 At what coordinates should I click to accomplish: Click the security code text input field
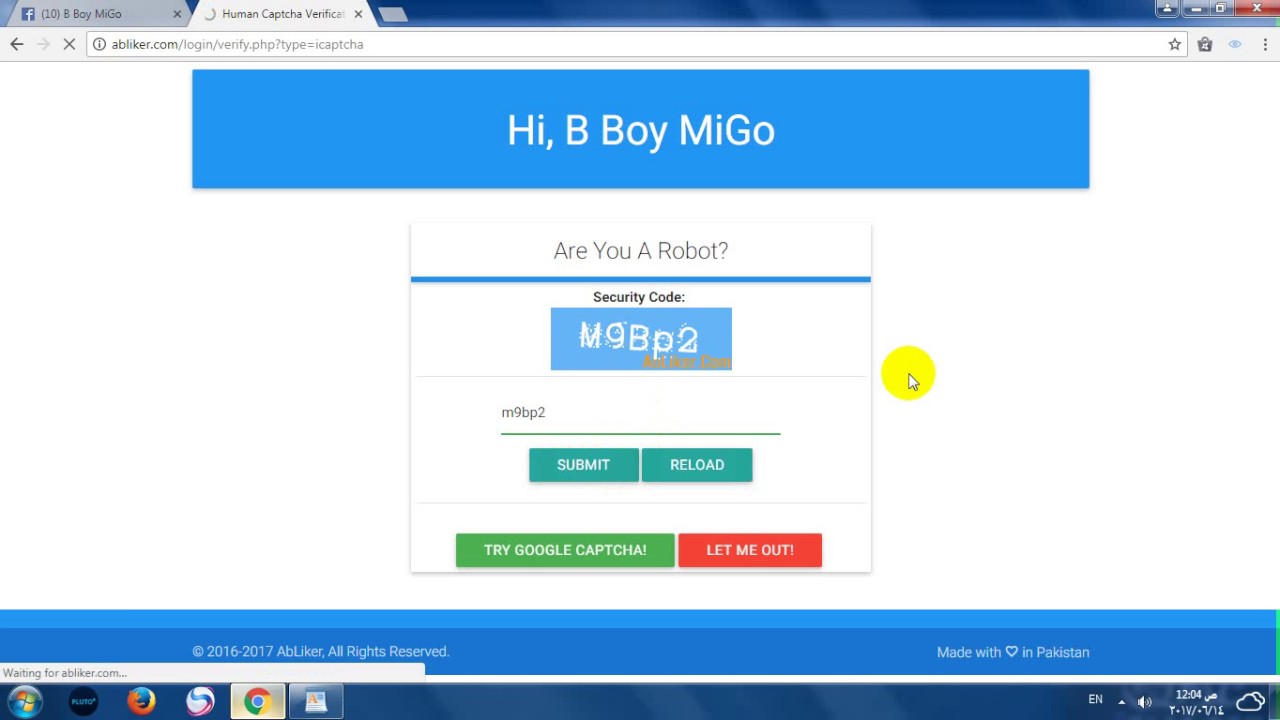[640, 413]
